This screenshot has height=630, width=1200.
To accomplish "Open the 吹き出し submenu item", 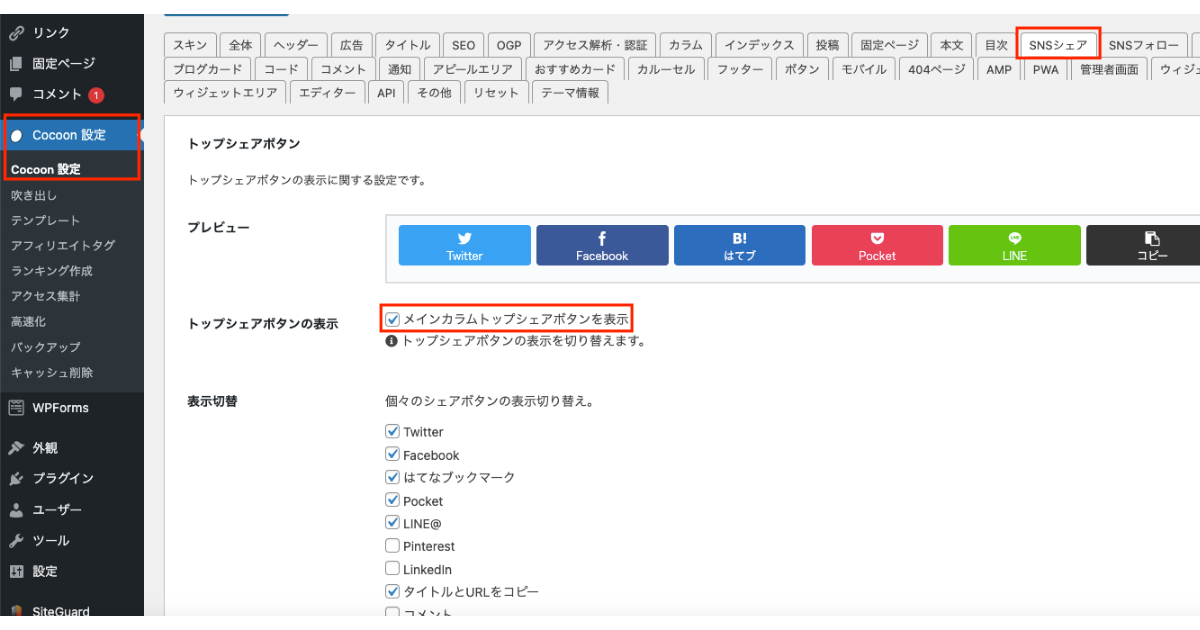I will [x=34, y=195].
